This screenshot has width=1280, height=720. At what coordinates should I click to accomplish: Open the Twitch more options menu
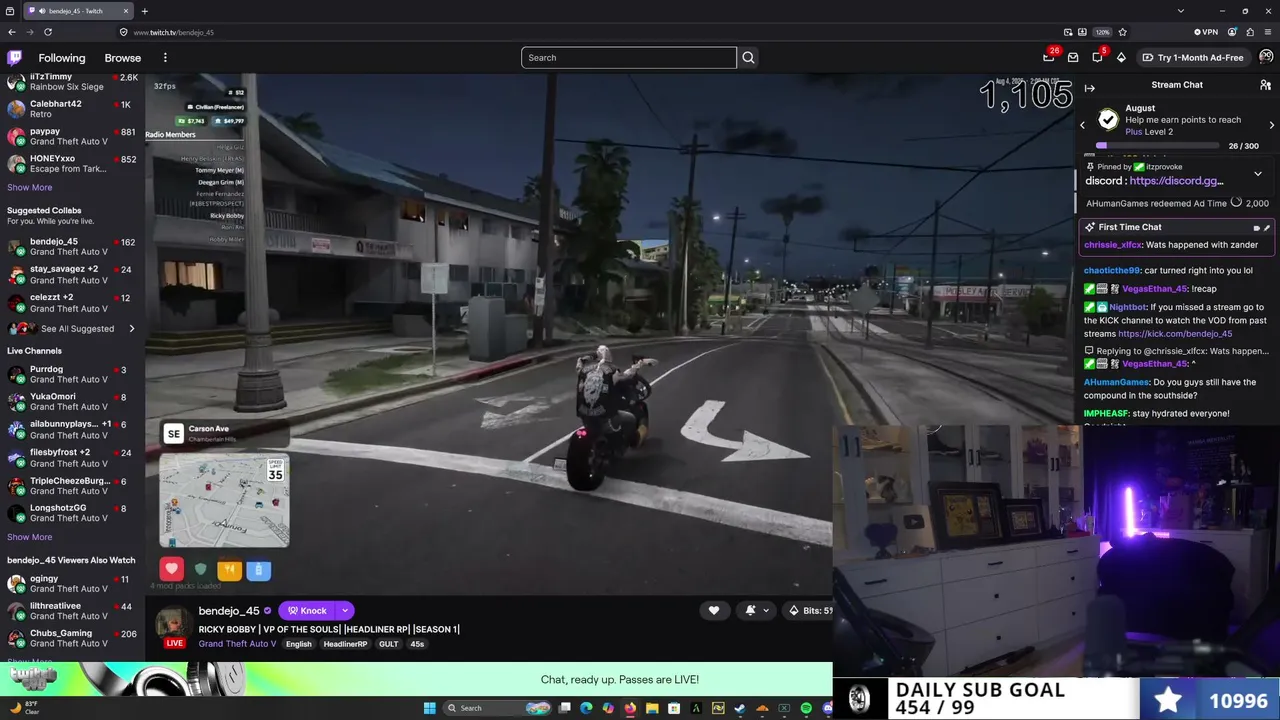pyautogui.click(x=165, y=58)
